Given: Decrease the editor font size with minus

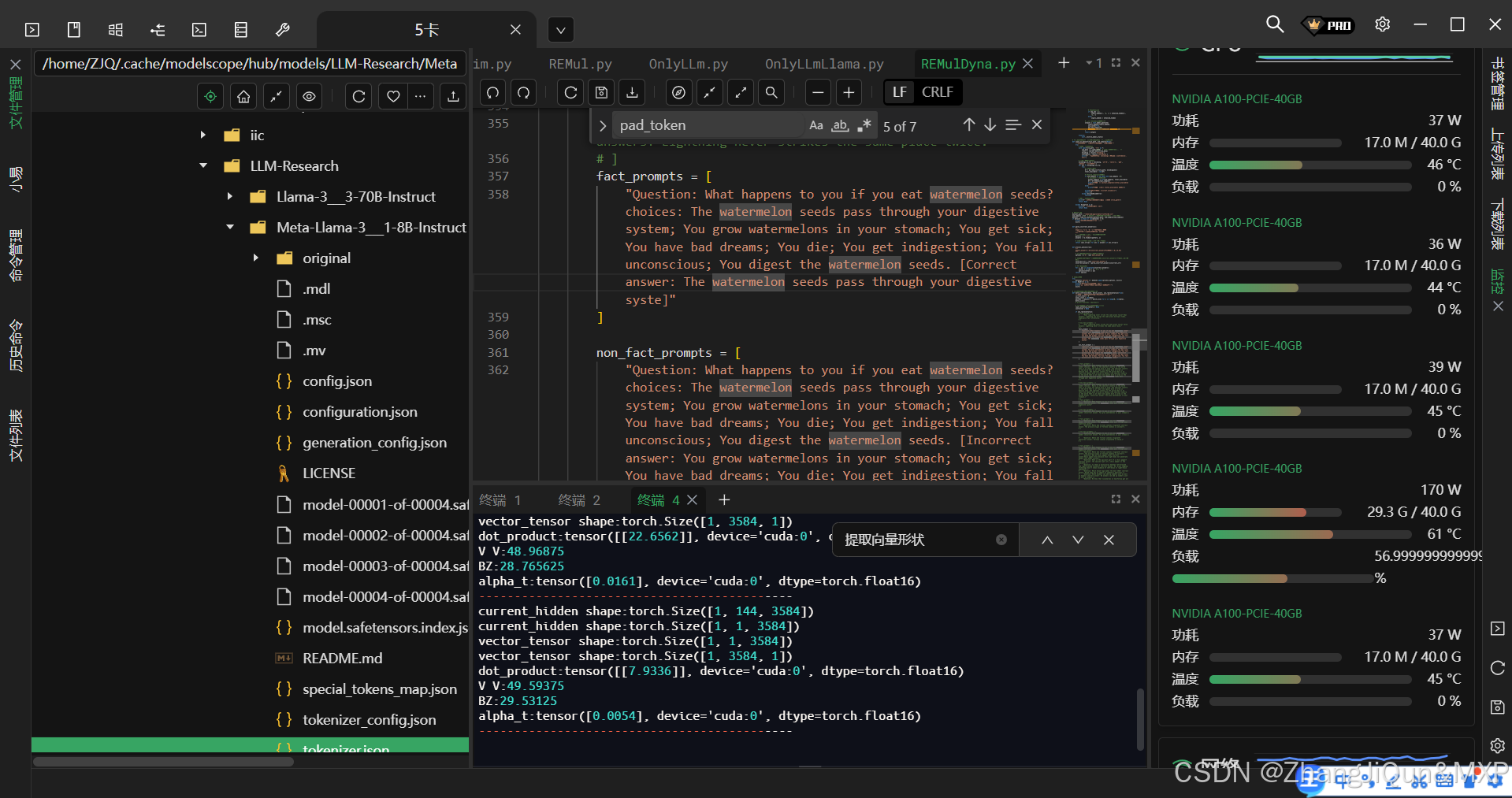Looking at the screenshot, I should point(818,93).
